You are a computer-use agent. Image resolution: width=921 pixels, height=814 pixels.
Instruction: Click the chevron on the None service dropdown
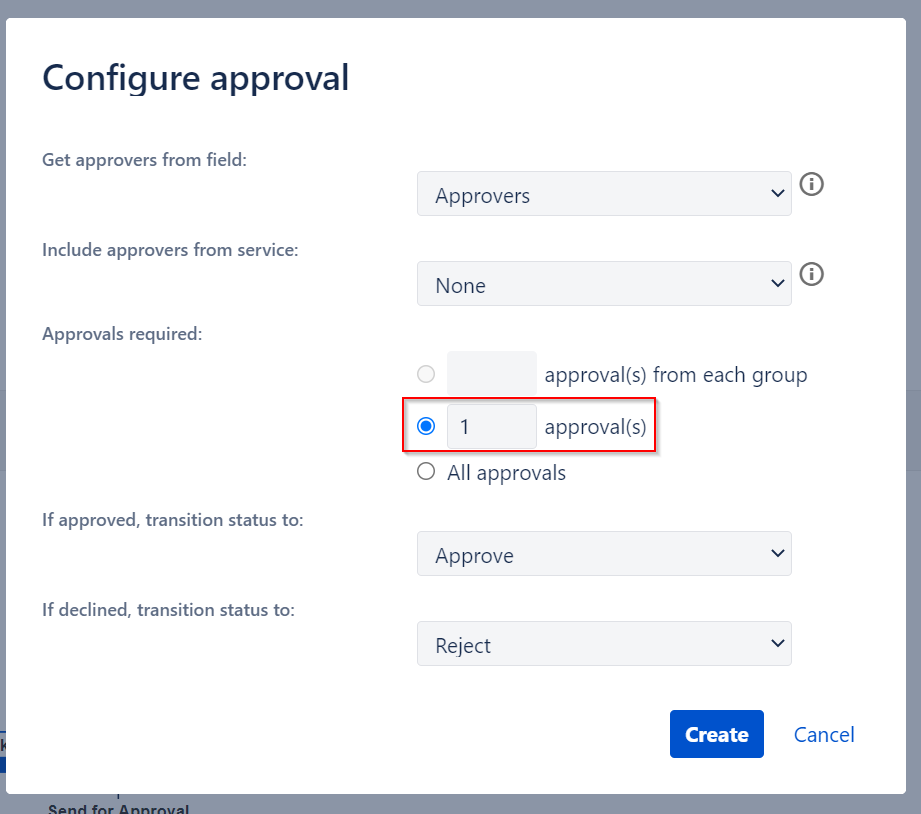point(777,283)
